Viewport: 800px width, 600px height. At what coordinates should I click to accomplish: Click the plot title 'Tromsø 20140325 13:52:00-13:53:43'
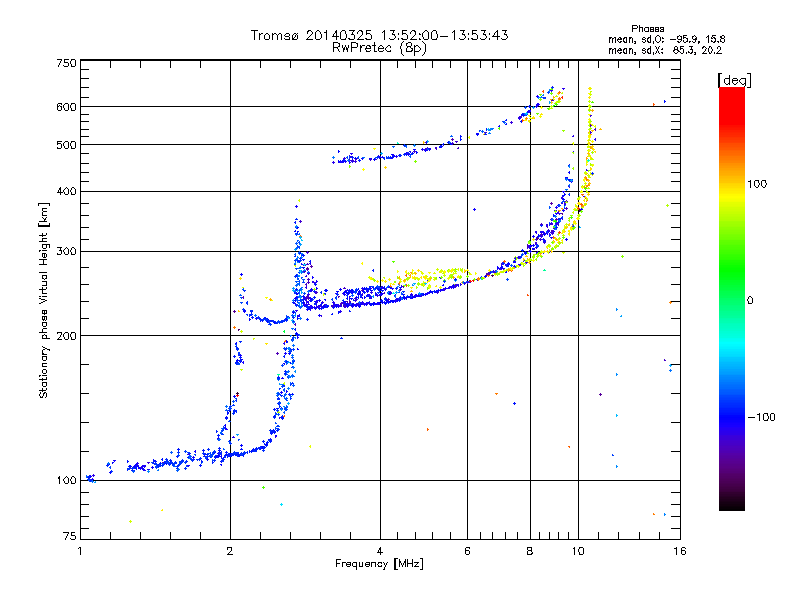pos(379,35)
